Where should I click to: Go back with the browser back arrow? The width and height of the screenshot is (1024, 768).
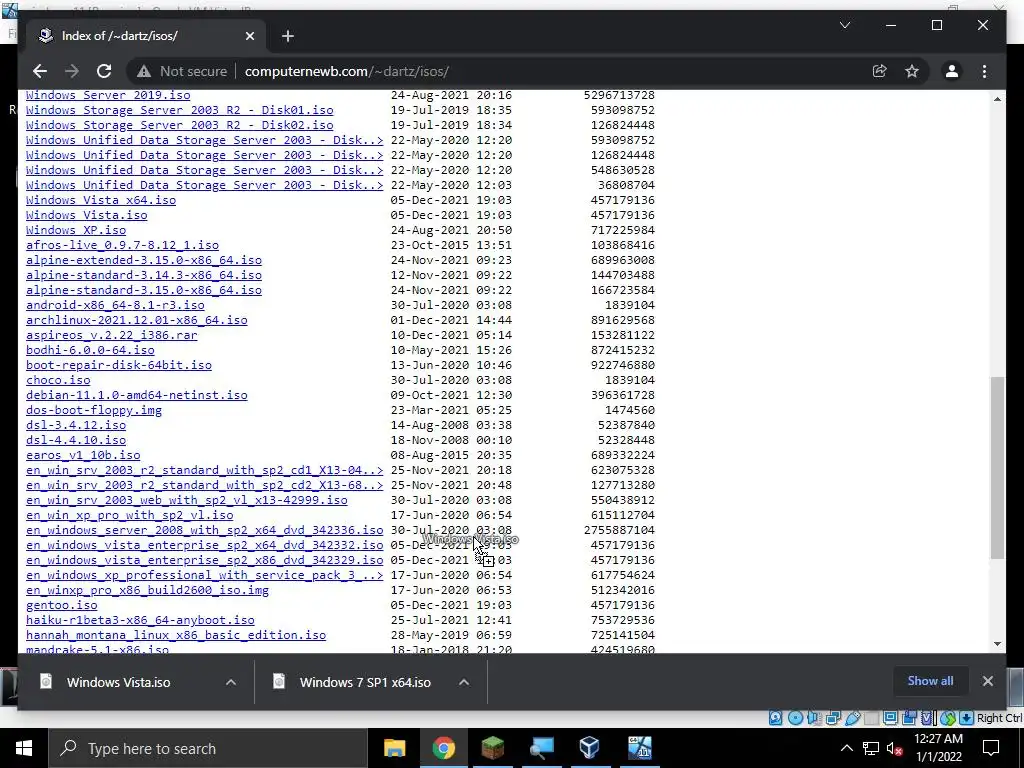click(40, 71)
